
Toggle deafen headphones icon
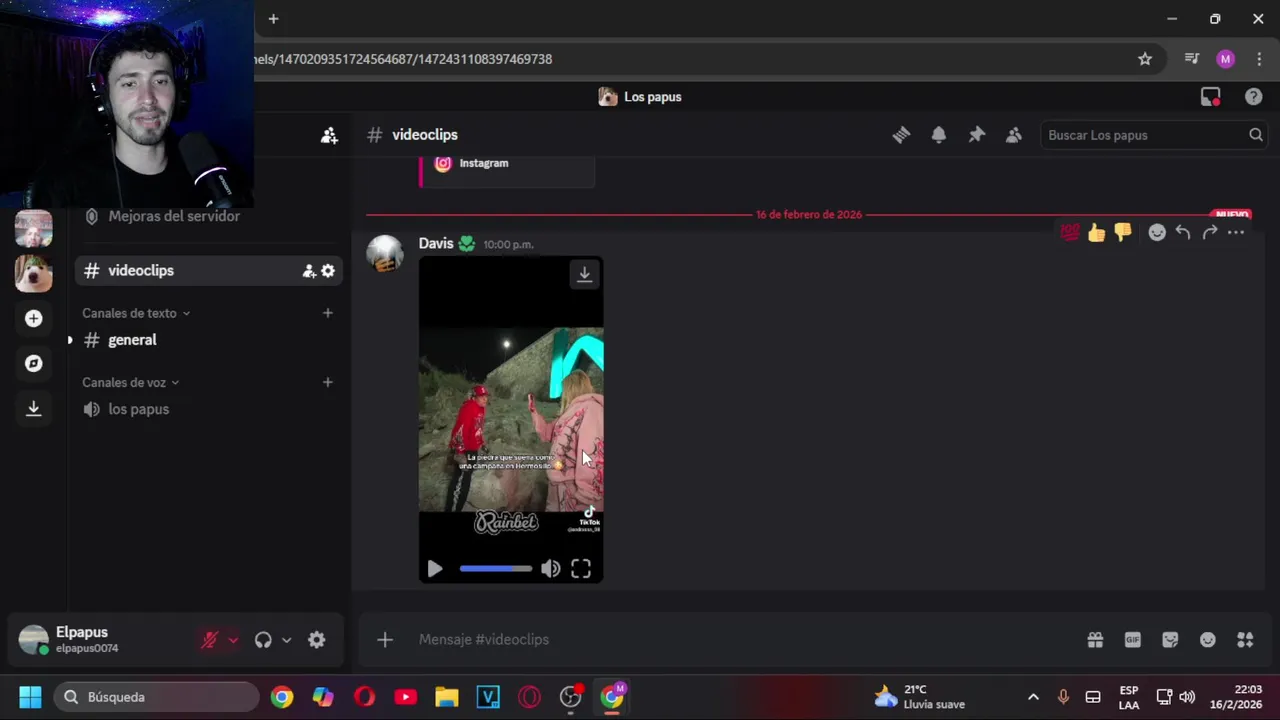(263, 640)
